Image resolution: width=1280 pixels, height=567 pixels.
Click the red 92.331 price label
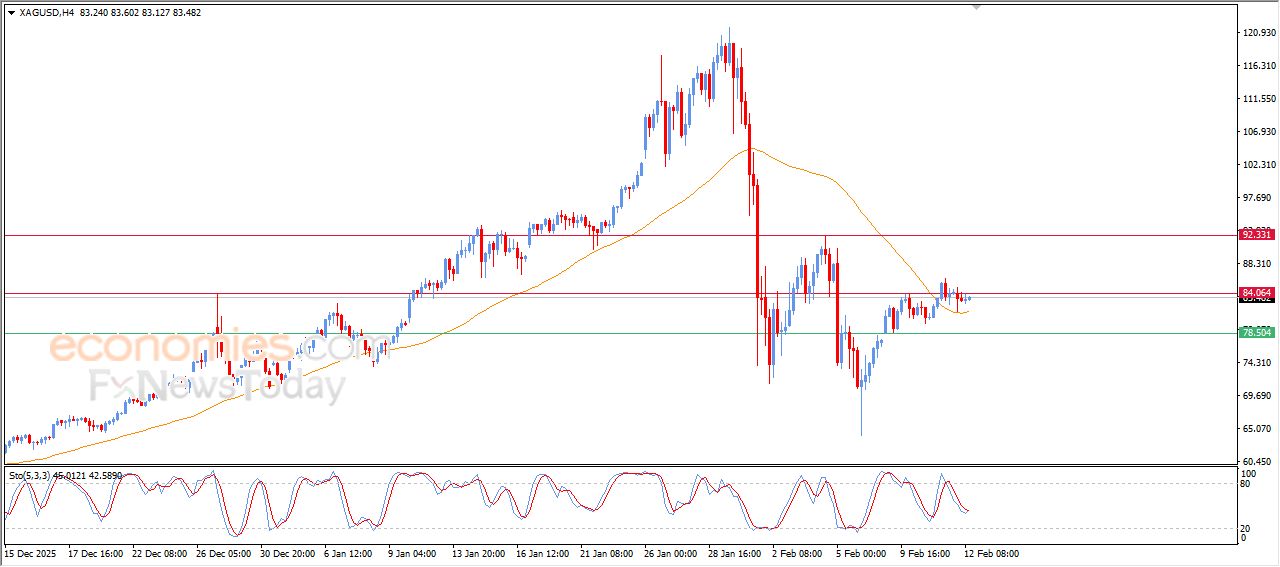click(x=1256, y=235)
